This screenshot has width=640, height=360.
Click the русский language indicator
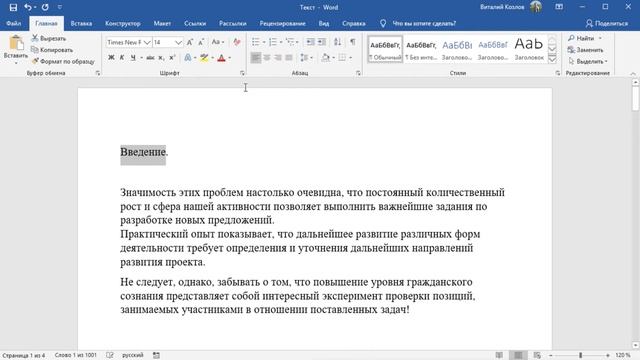[133, 356]
